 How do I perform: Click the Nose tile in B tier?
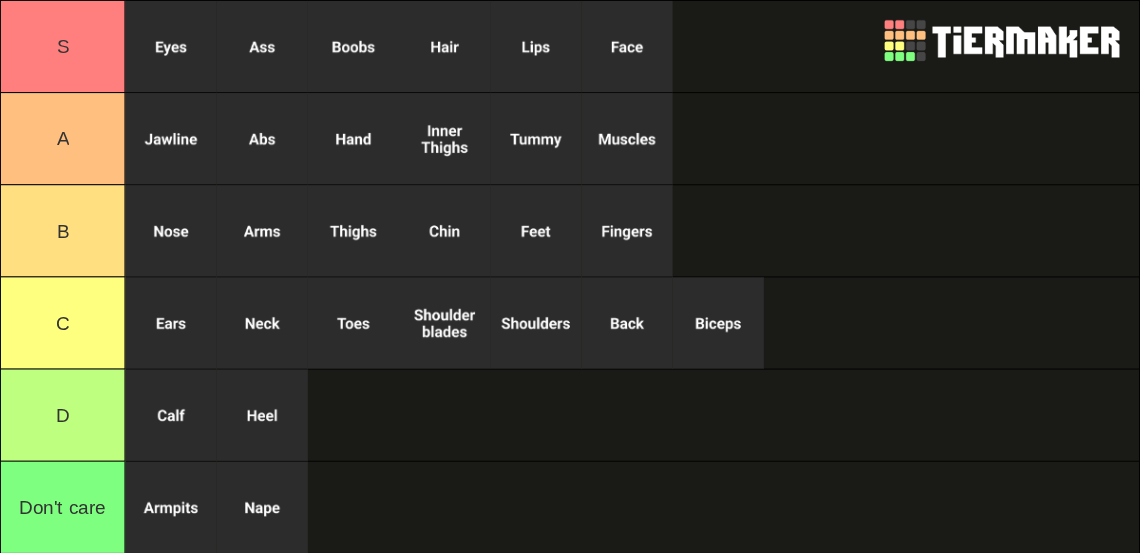click(171, 231)
